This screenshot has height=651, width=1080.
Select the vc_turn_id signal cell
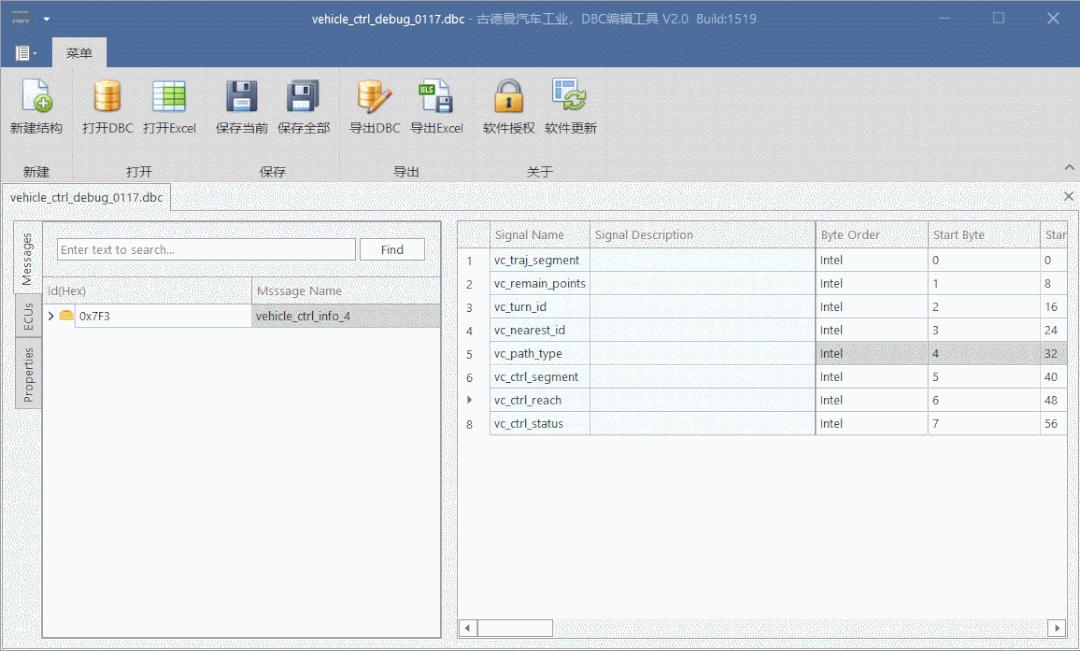pyautogui.click(x=539, y=307)
